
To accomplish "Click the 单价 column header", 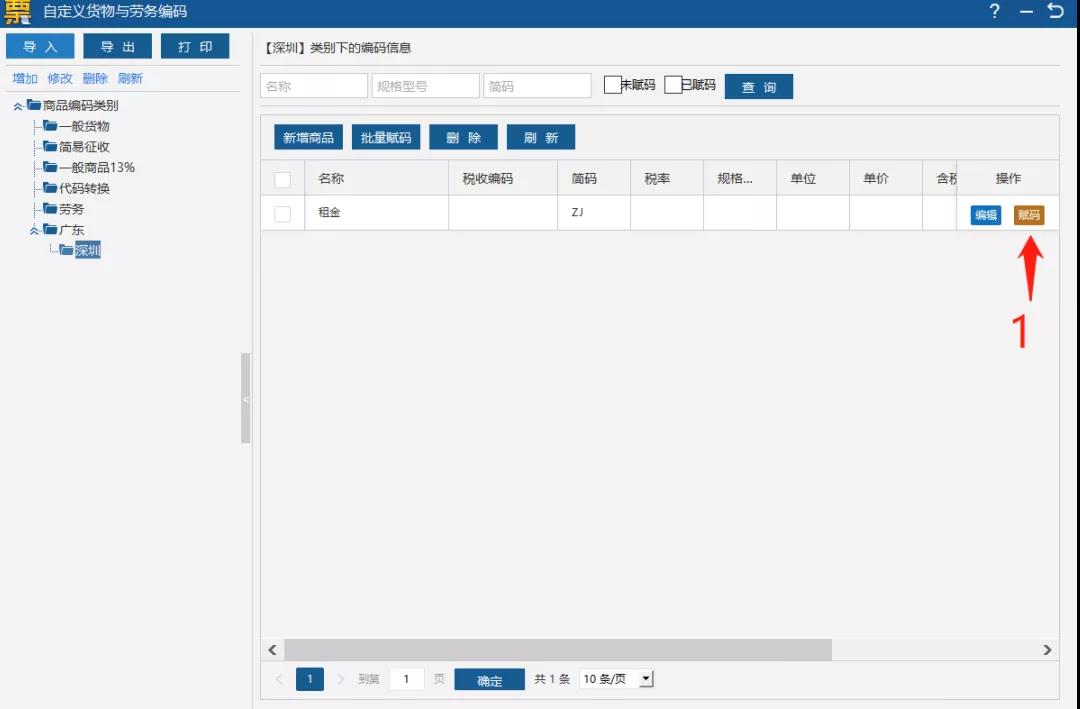I will pyautogui.click(x=886, y=178).
